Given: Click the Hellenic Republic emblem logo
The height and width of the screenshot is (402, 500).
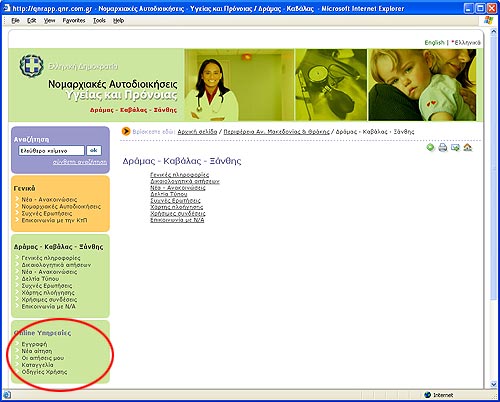Looking at the screenshot, I should coord(31,66).
